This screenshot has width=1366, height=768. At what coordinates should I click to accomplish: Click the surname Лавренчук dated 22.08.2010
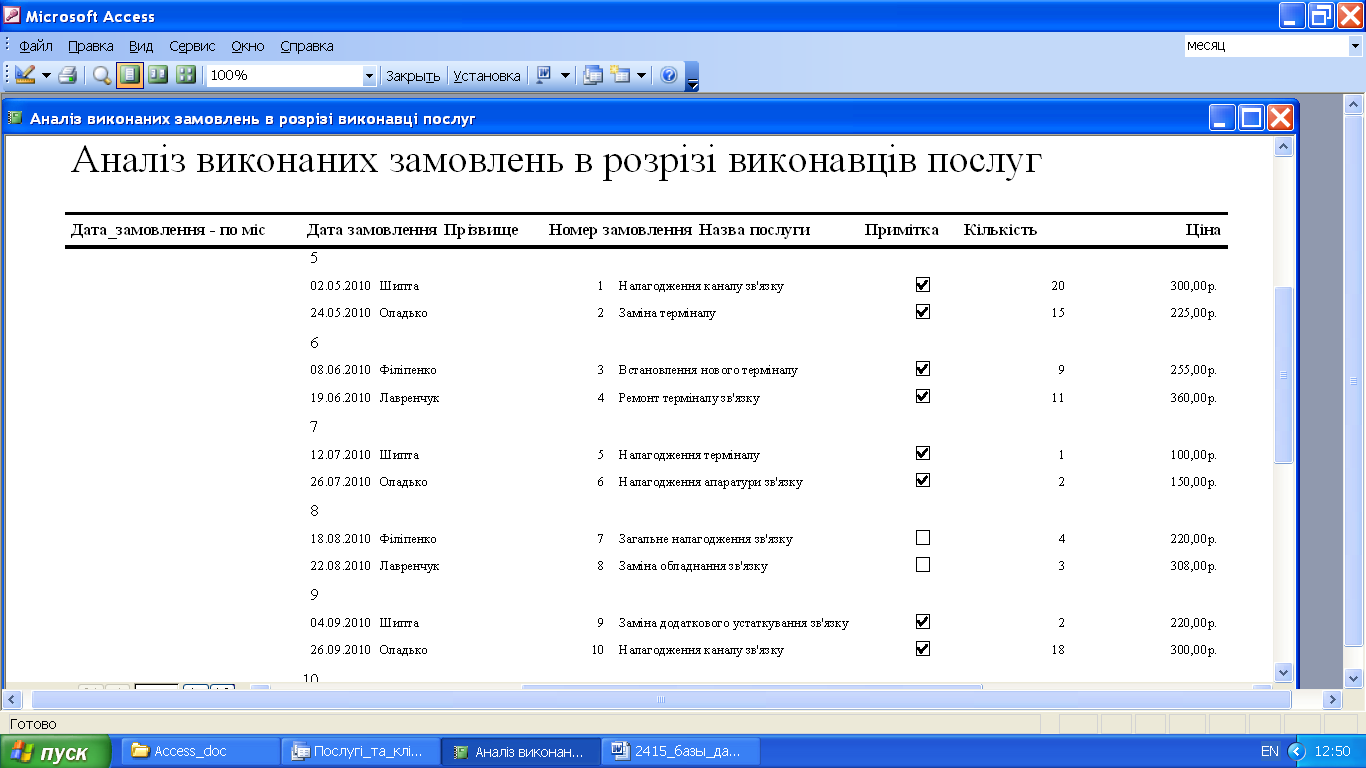coord(409,566)
